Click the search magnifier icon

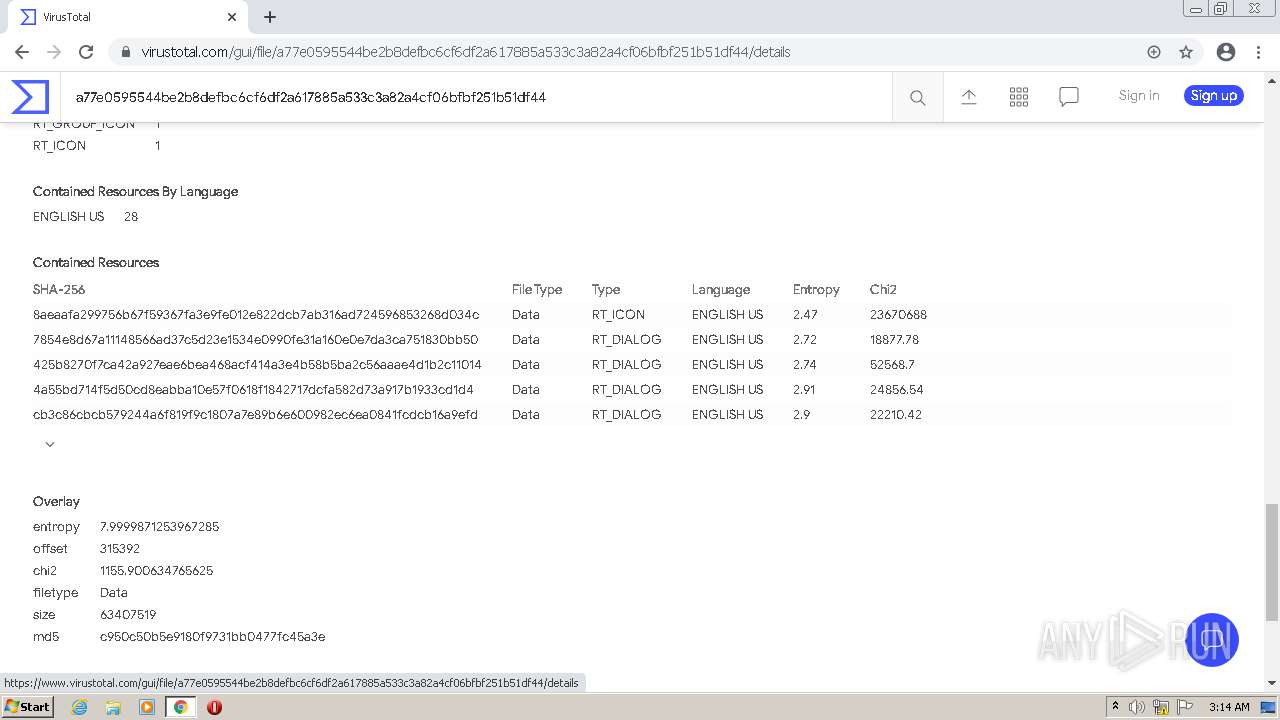(x=917, y=97)
